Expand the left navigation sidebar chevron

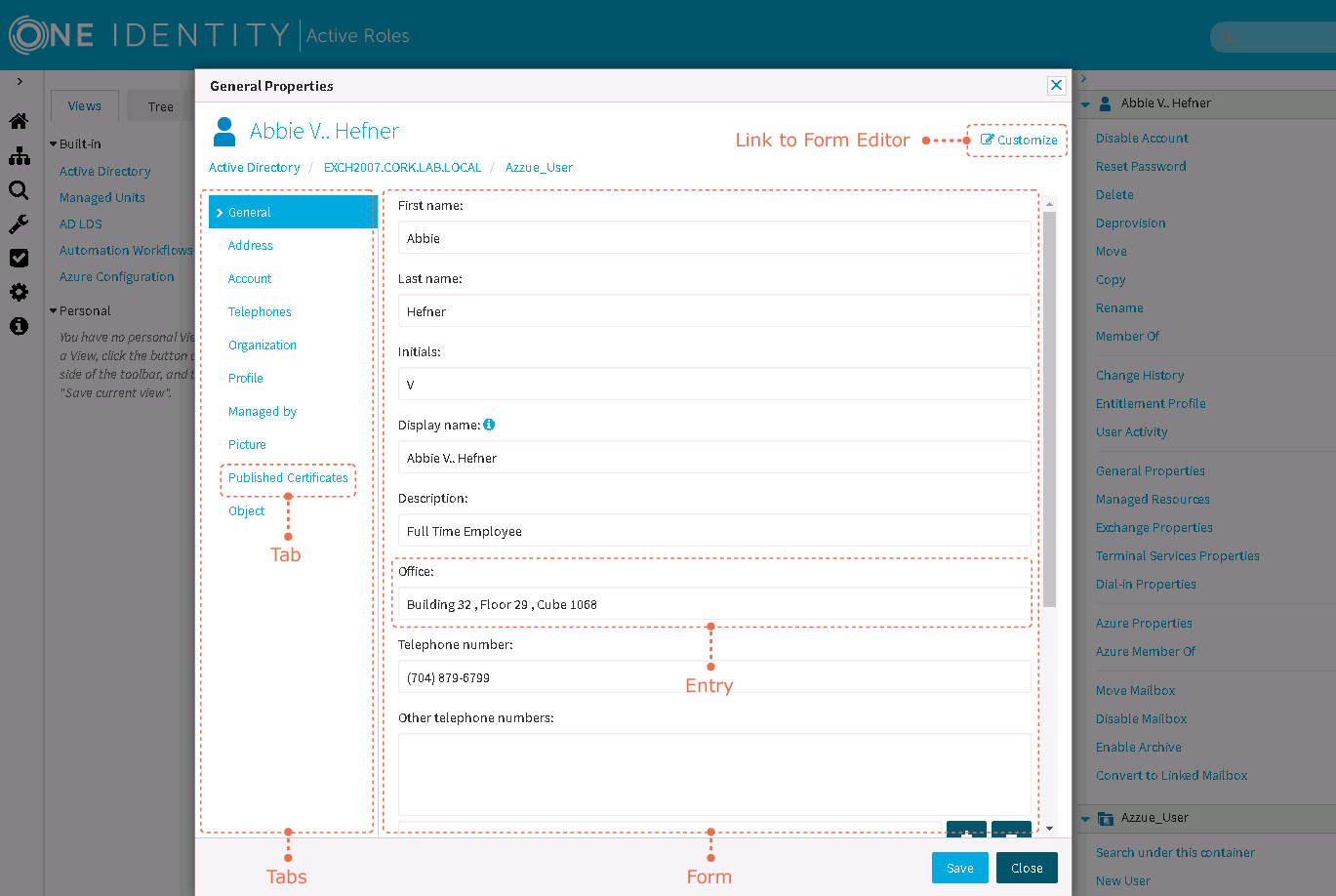pyautogui.click(x=20, y=81)
